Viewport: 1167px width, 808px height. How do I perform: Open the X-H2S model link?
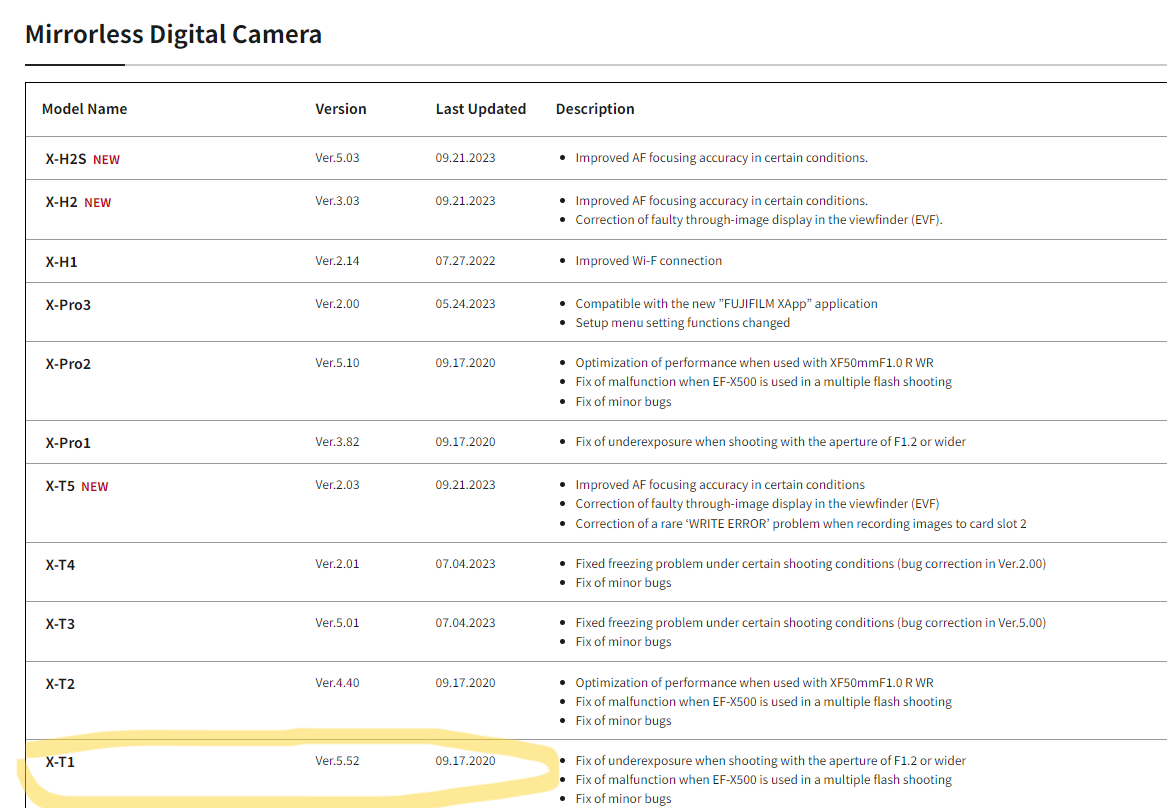pyautogui.click(x=65, y=159)
